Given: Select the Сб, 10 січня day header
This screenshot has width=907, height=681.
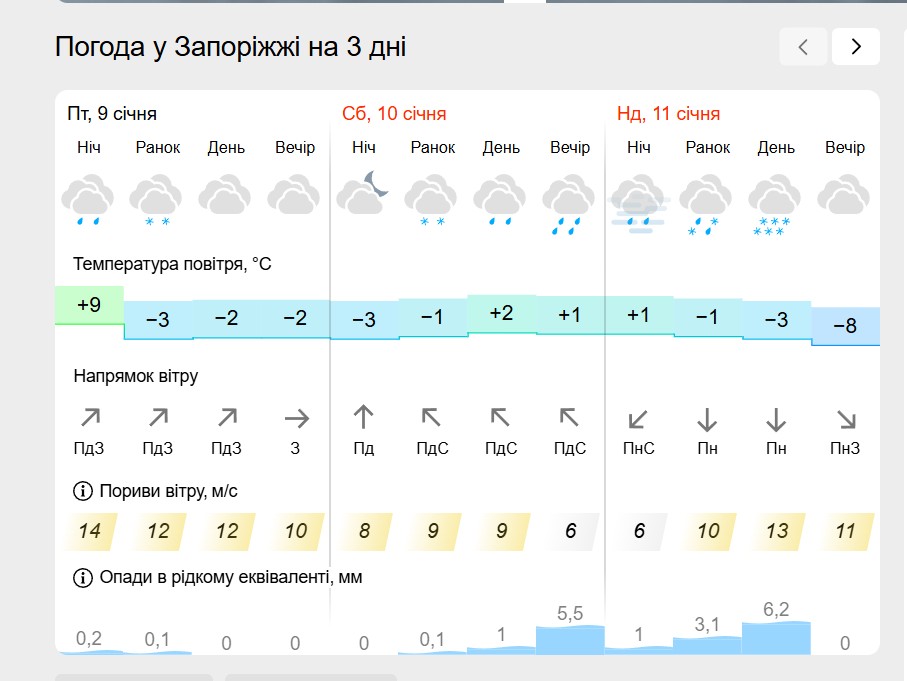Looking at the screenshot, I should point(394,114).
